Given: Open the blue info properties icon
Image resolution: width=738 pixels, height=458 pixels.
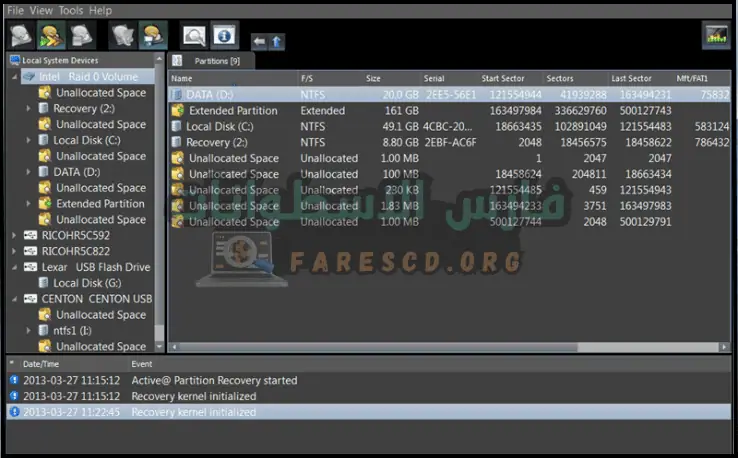Looking at the screenshot, I should pos(224,37).
